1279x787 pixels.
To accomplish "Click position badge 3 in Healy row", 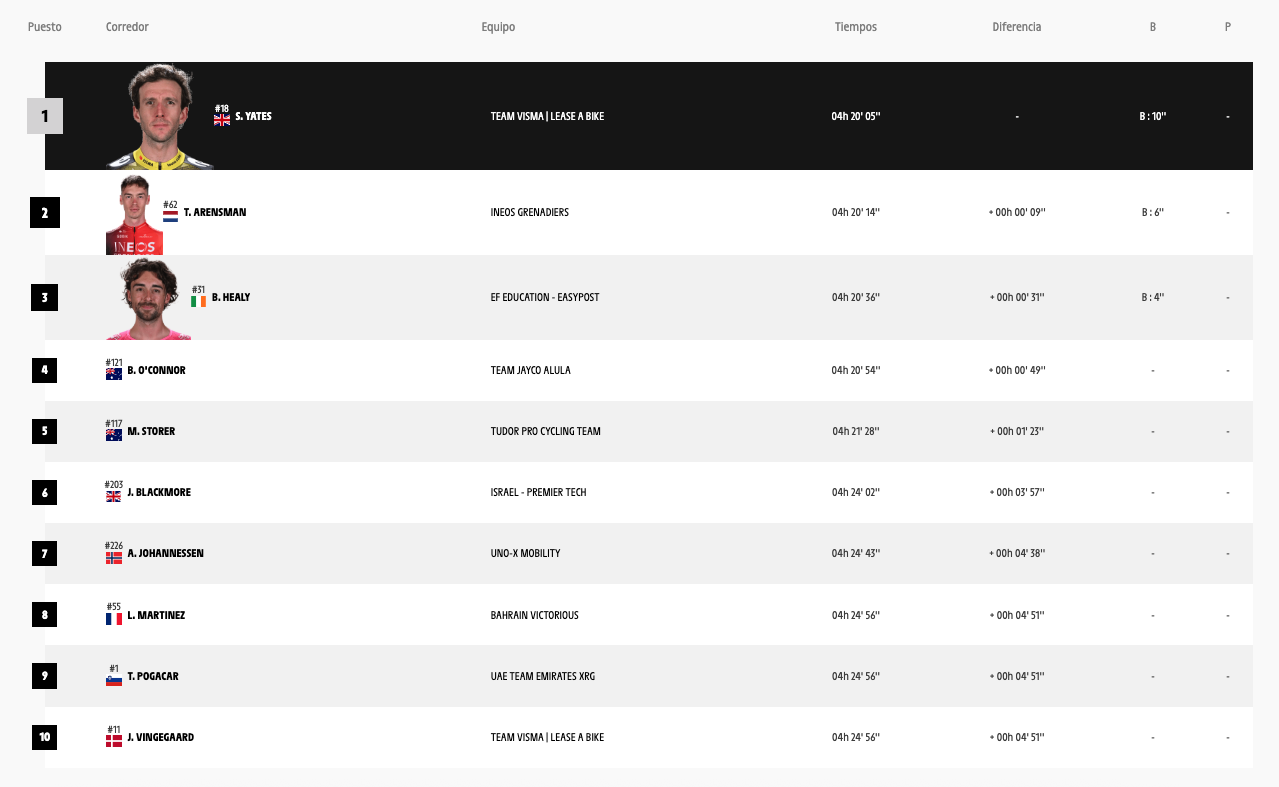I will tap(44, 297).
